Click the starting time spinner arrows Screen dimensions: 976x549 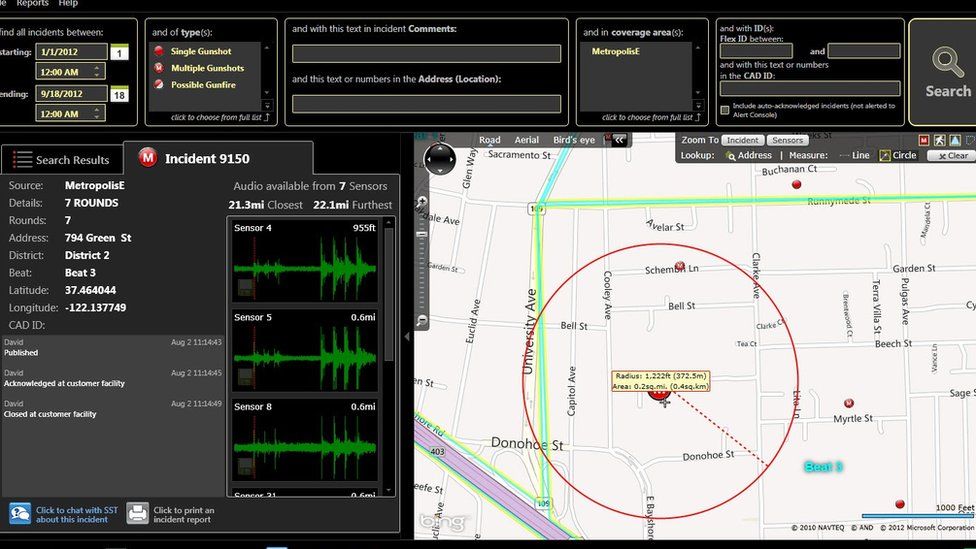tap(97, 71)
